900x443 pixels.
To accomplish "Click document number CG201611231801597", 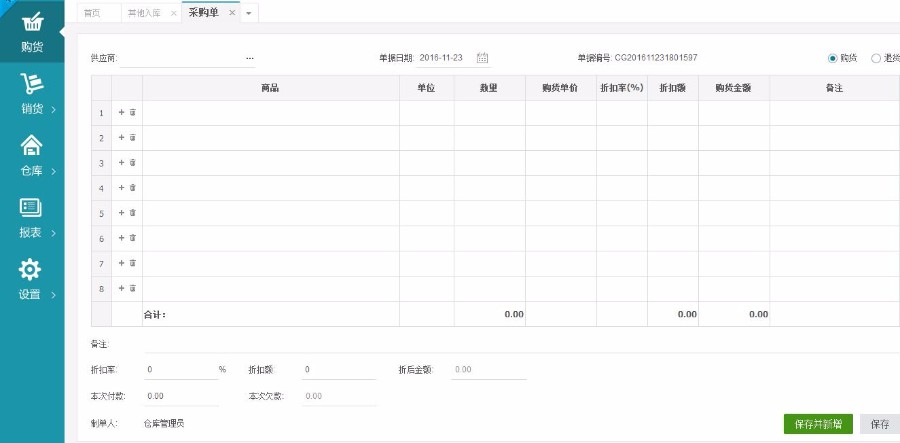I will [x=656, y=58].
